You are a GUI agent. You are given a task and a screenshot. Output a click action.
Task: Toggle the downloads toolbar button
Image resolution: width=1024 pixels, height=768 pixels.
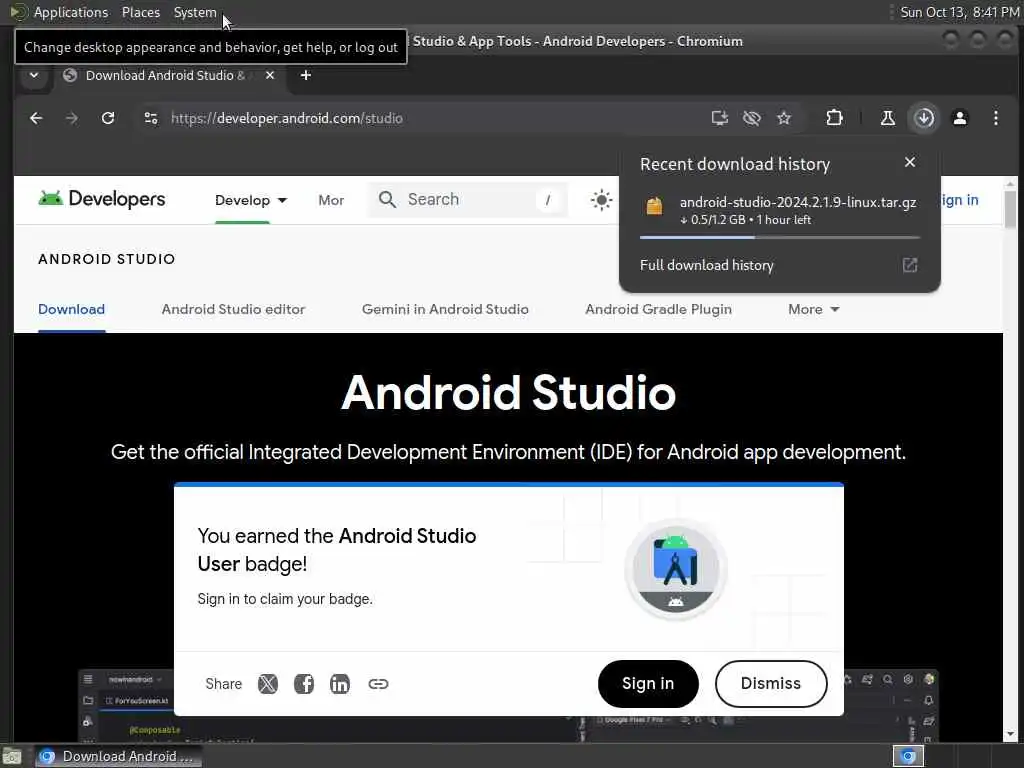(x=924, y=118)
